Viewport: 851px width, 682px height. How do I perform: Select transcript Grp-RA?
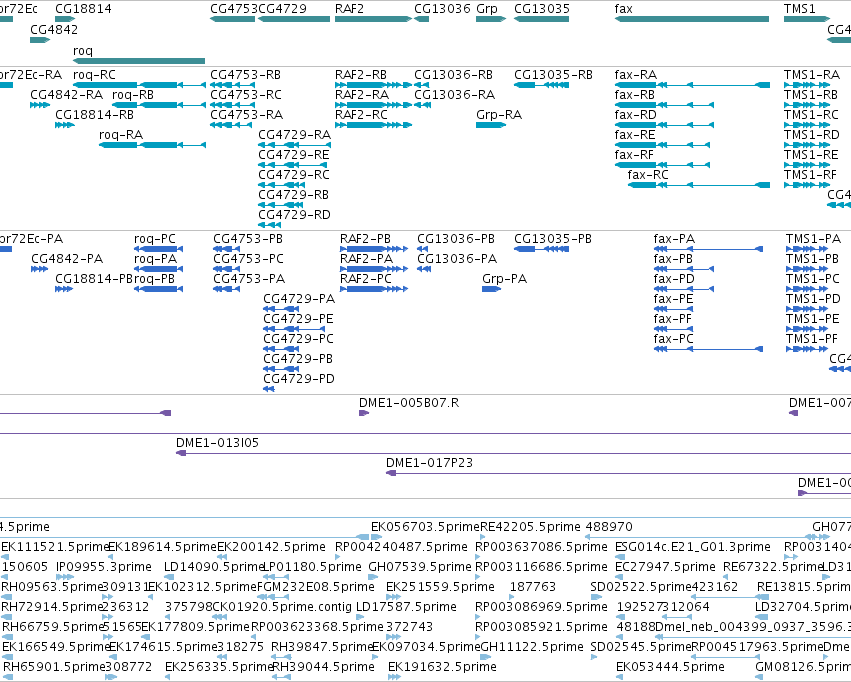tap(491, 125)
